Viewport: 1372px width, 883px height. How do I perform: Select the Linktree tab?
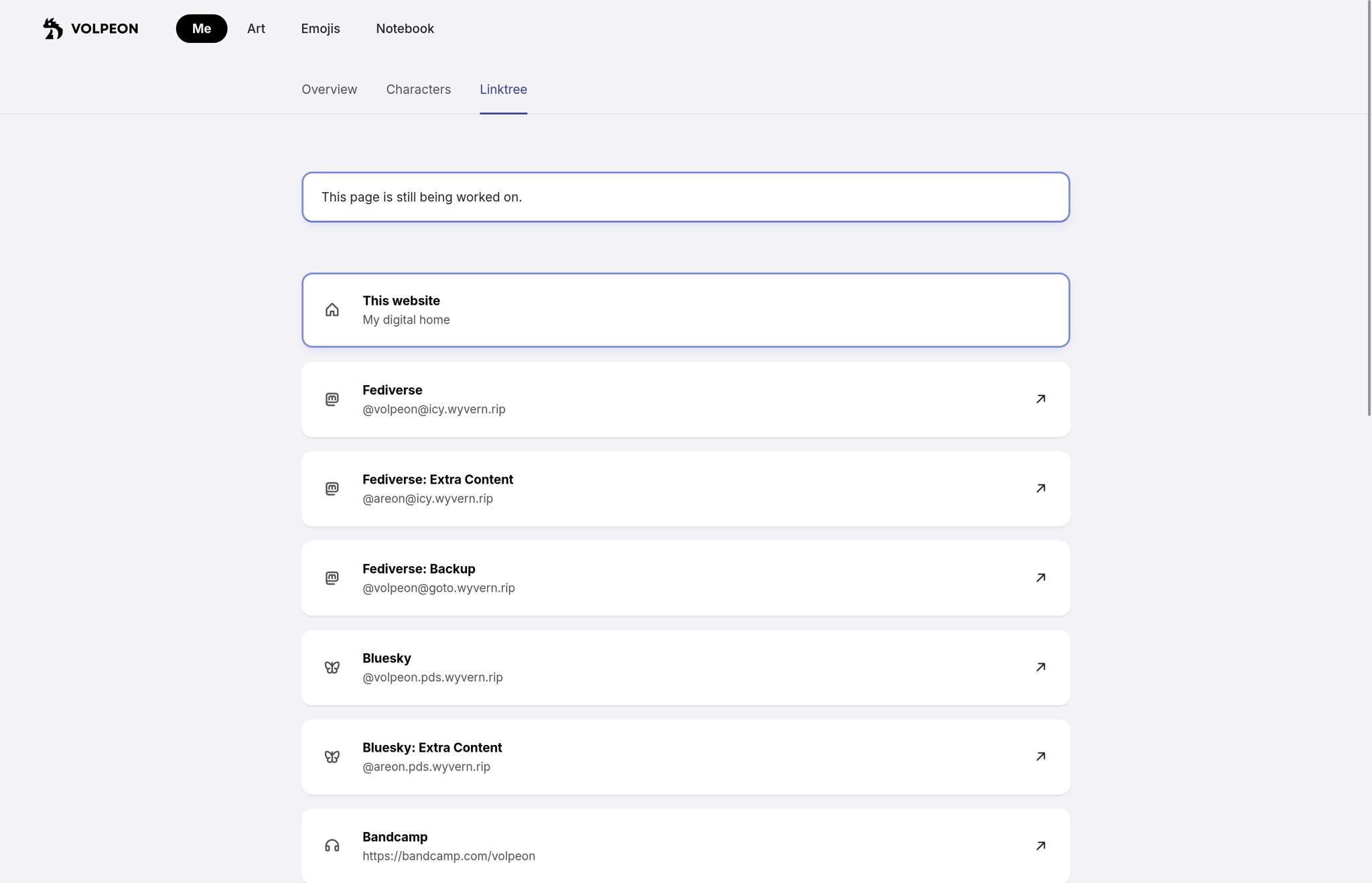[503, 90]
